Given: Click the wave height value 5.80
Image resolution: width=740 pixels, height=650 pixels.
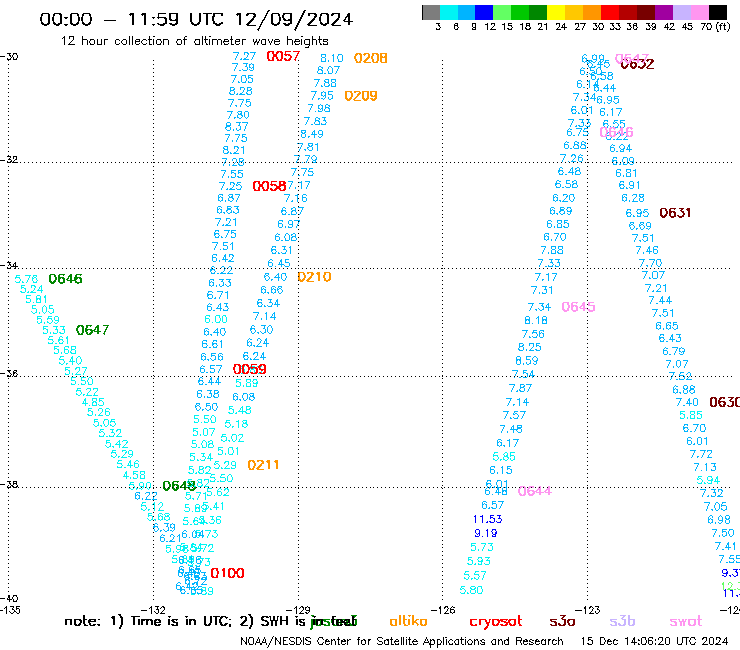Looking at the screenshot, I should click(471, 590).
